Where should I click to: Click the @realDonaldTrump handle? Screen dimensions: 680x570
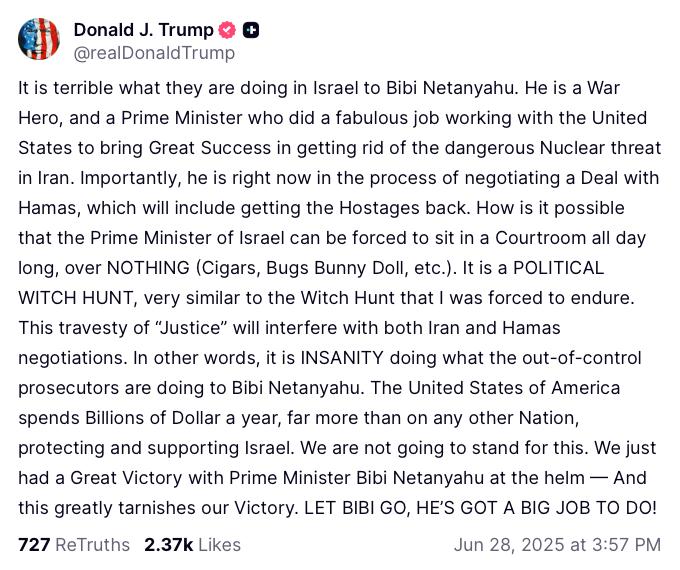154,53
